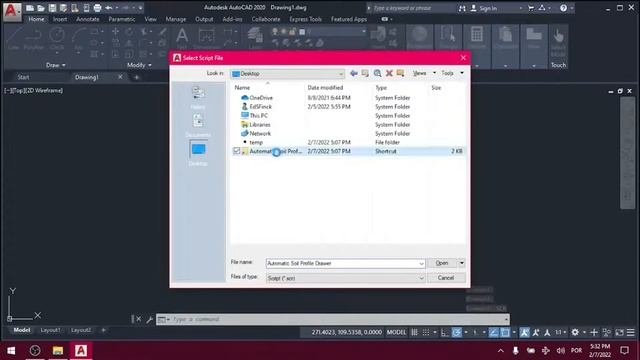The height and width of the screenshot is (360, 640).
Task: Click the Save icon in Quick Access toolbar
Action: click(x=52, y=8)
